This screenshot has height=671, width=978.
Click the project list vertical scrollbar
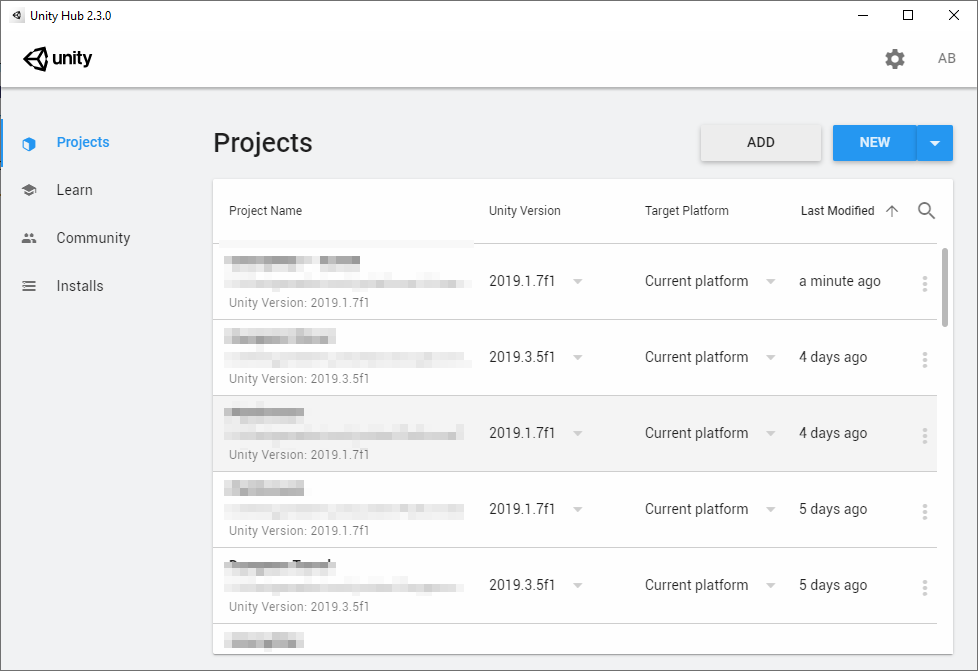coord(946,288)
